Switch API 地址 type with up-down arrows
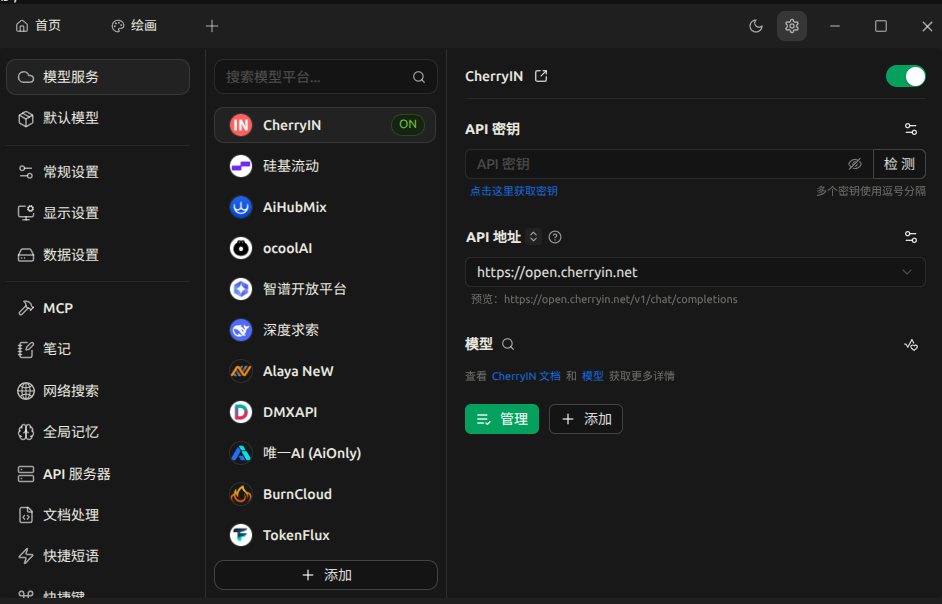This screenshot has width=942, height=604. click(533, 237)
